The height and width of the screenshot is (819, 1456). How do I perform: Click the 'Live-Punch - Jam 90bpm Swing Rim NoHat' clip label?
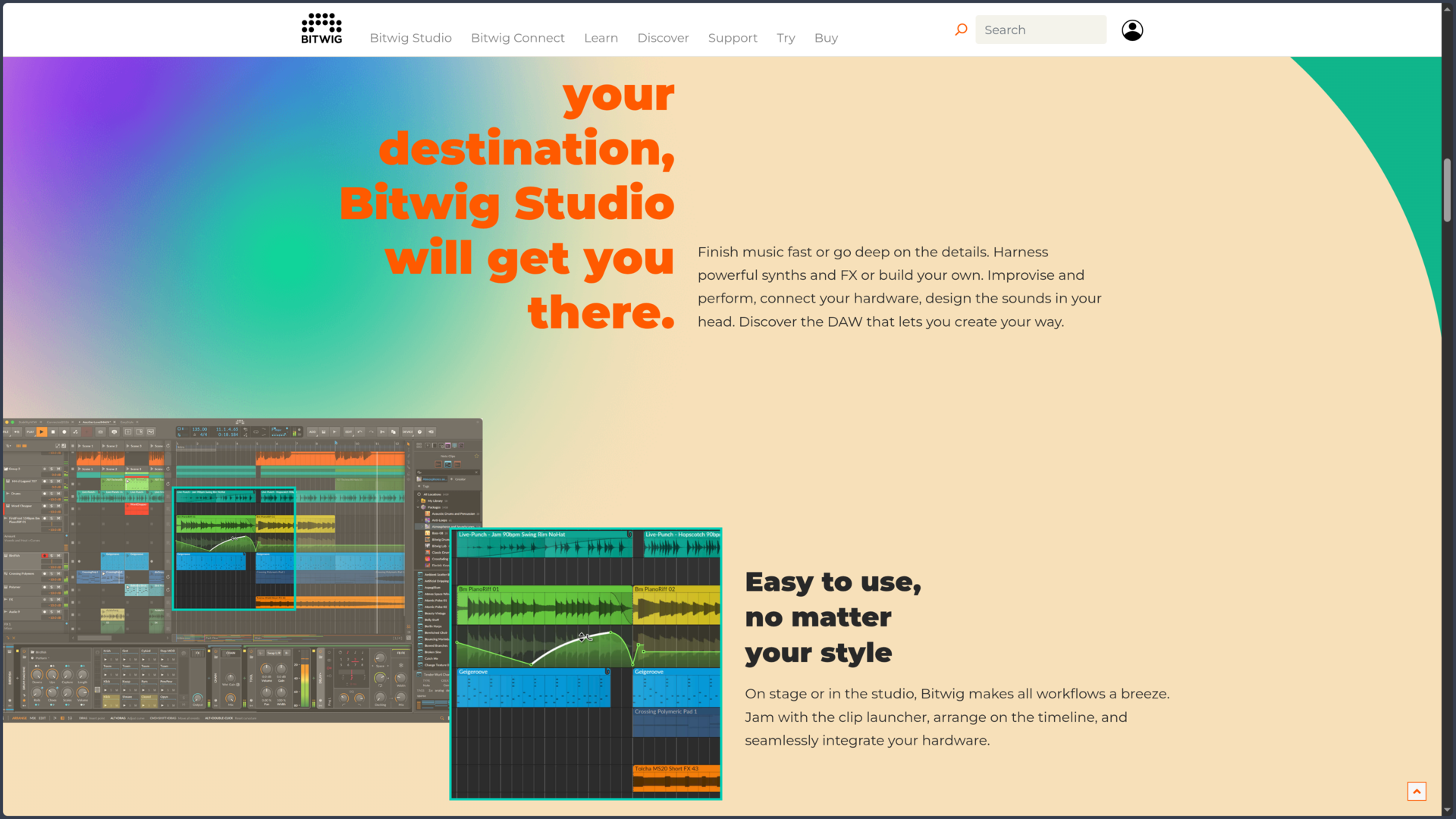[512, 535]
